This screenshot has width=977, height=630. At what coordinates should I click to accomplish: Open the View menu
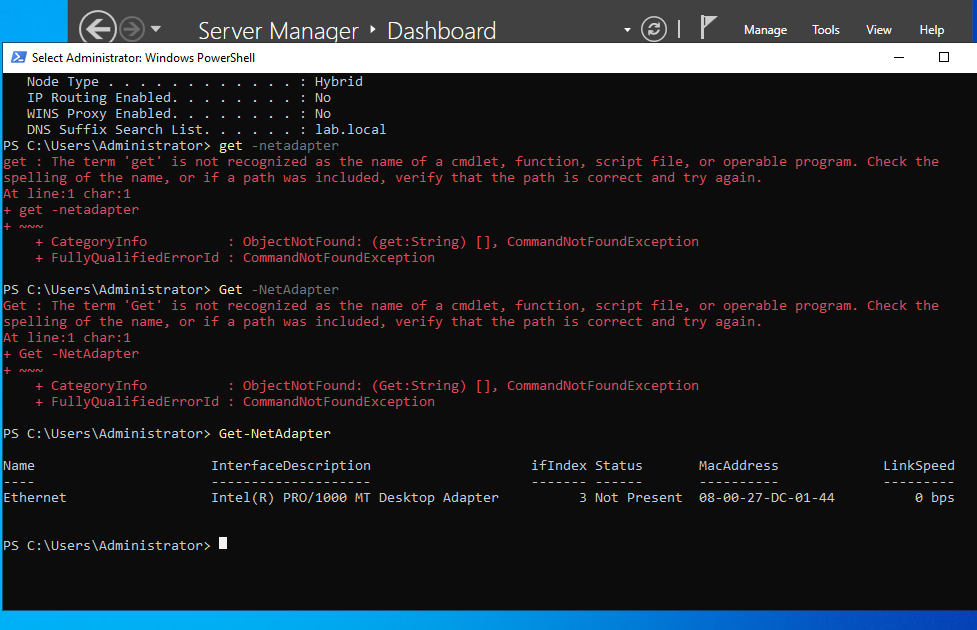pyautogui.click(x=879, y=30)
